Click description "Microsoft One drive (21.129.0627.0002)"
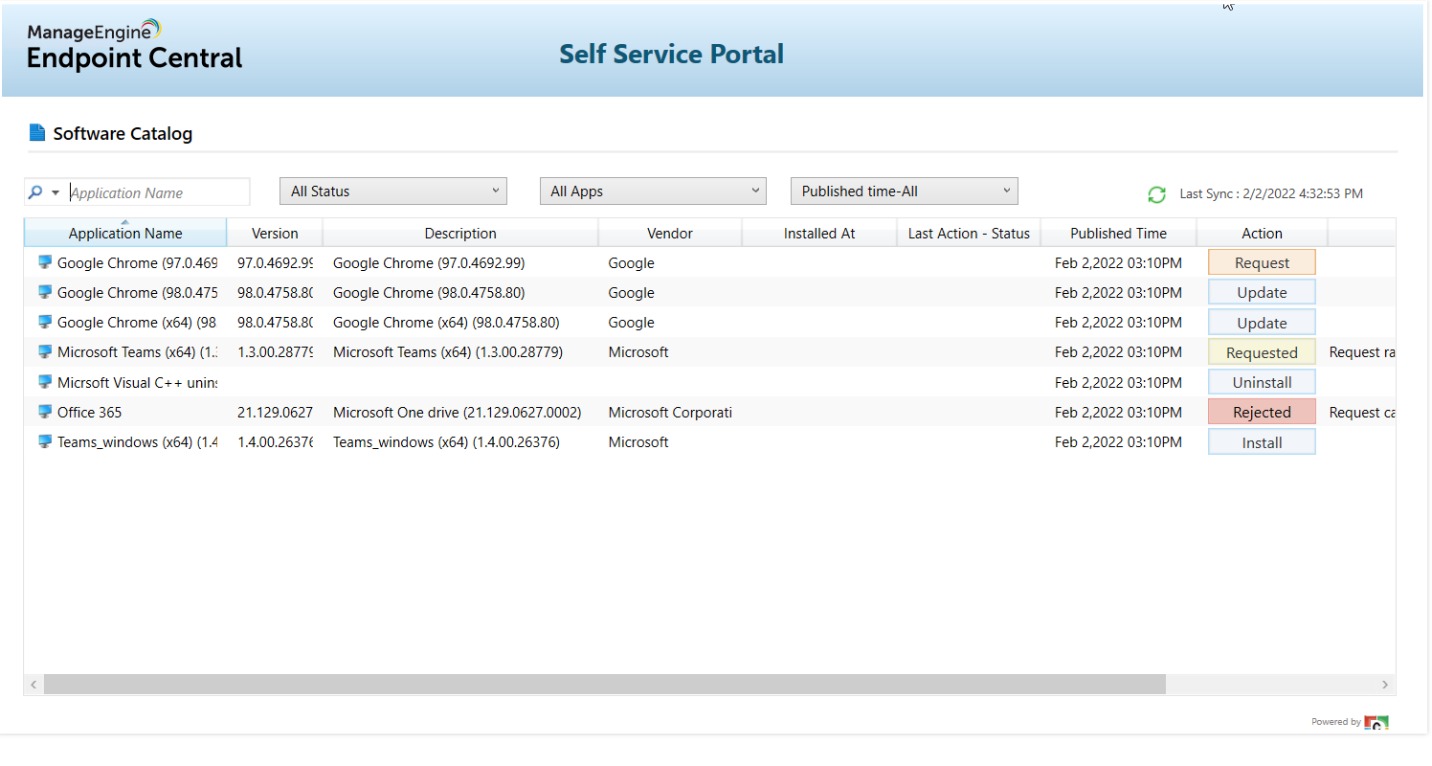The height and width of the screenshot is (766, 1432). pyautogui.click(x=457, y=412)
